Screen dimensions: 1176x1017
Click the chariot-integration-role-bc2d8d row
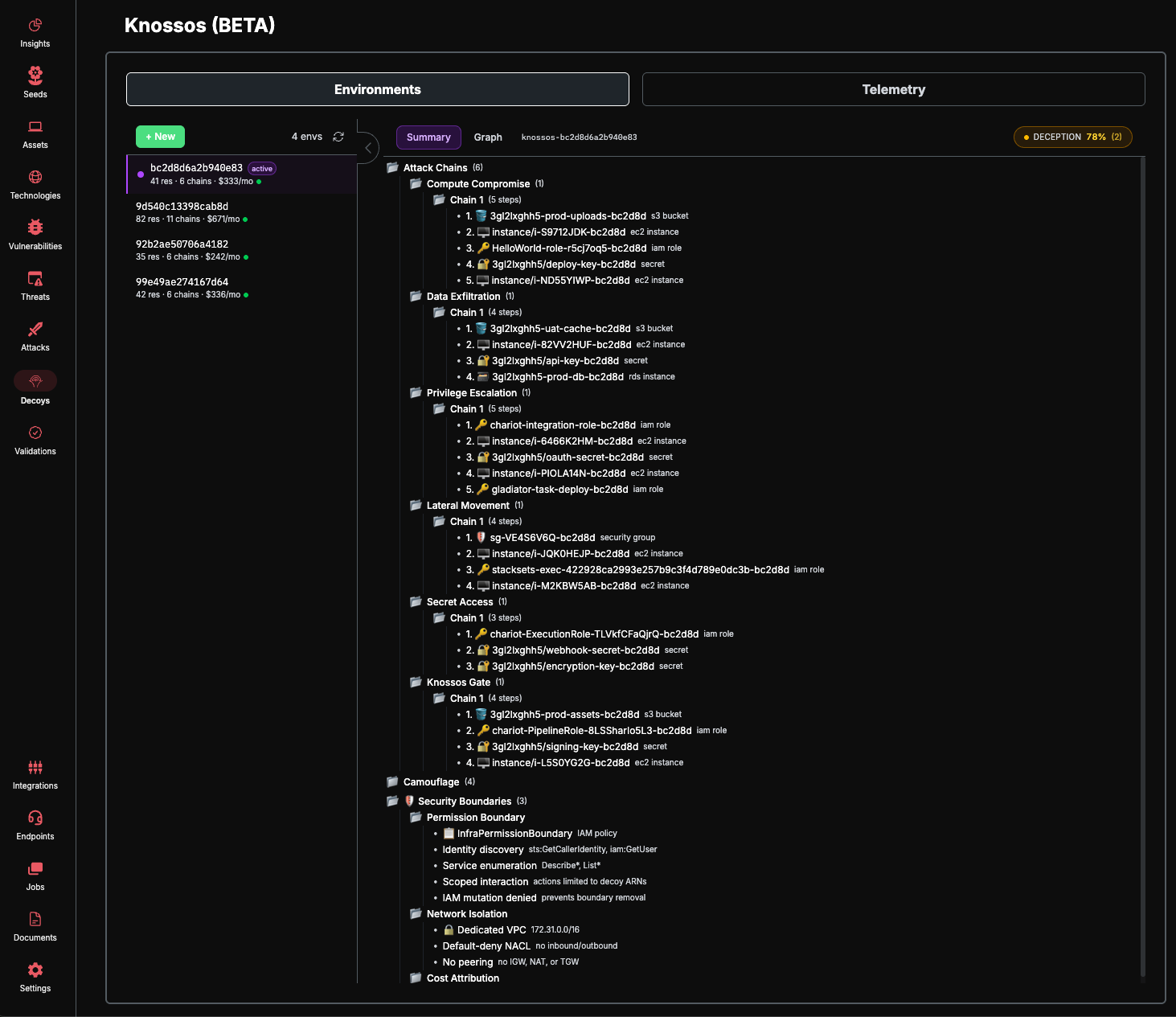(x=568, y=424)
